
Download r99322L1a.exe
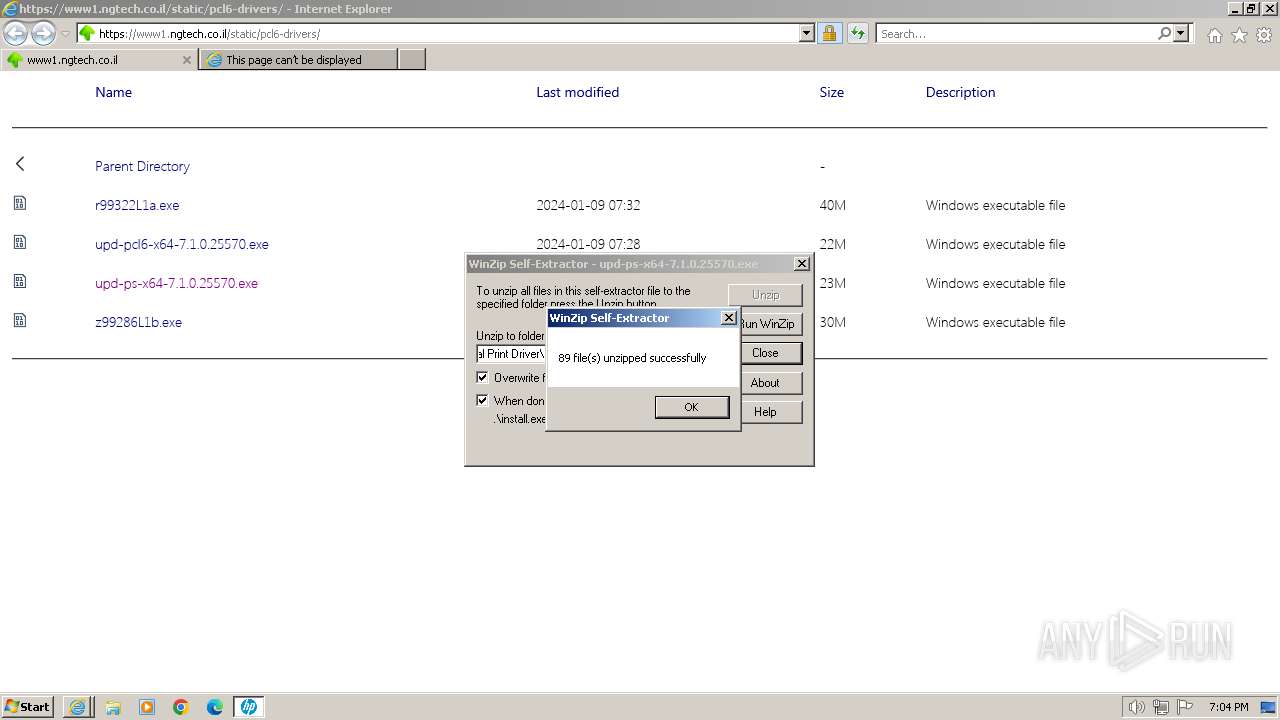coord(137,205)
